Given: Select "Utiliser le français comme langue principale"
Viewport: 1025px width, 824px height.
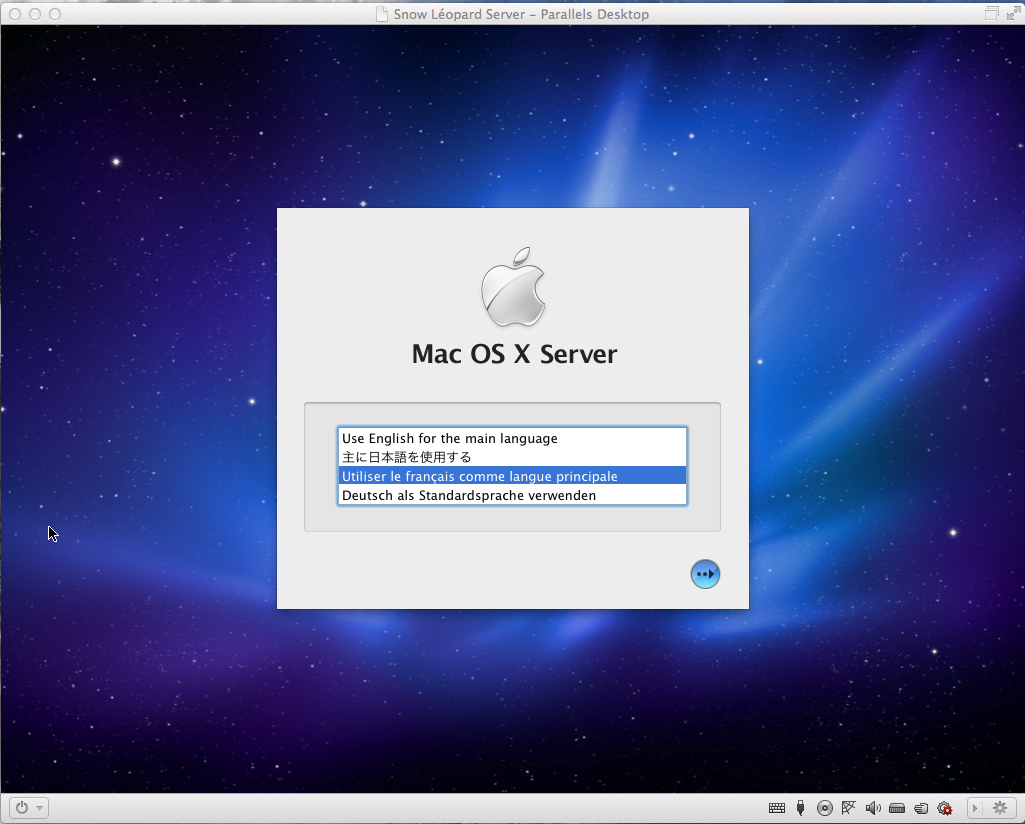Looking at the screenshot, I should click(512, 476).
